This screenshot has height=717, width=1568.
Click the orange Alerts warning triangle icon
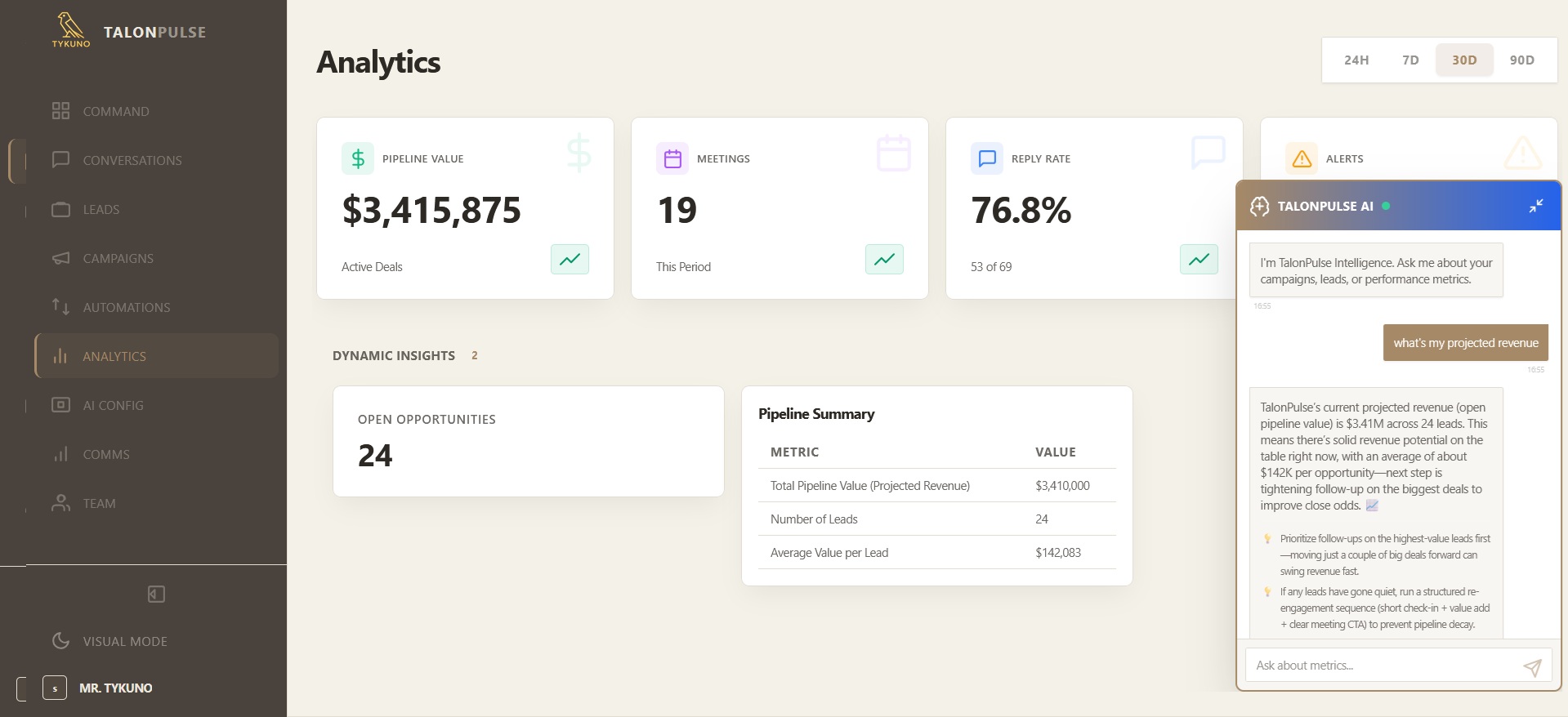pos(1302,158)
